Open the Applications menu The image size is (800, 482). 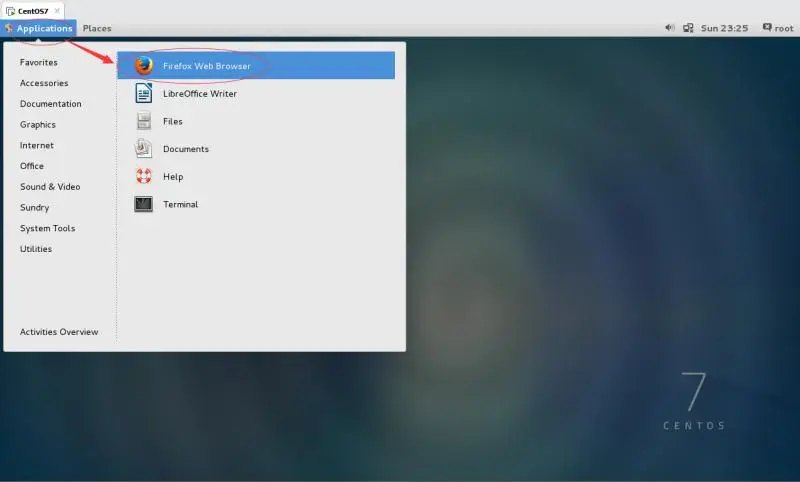(x=39, y=28)
